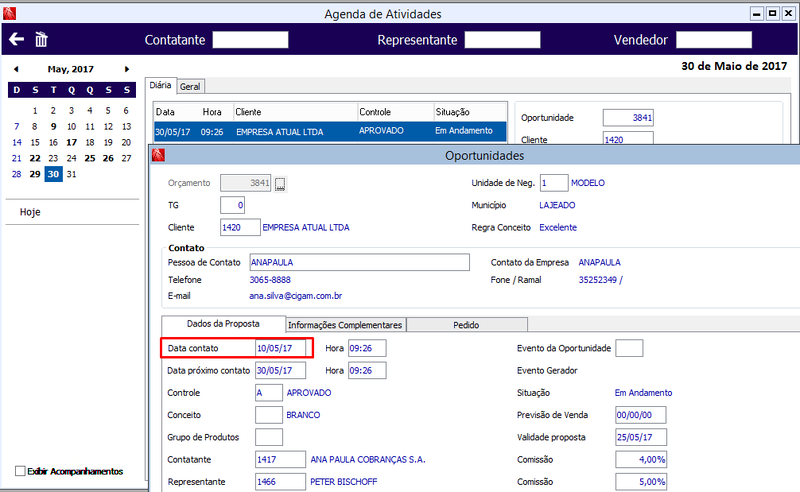Click the Comissão field showing 5,00%

[x=641, y=481]
